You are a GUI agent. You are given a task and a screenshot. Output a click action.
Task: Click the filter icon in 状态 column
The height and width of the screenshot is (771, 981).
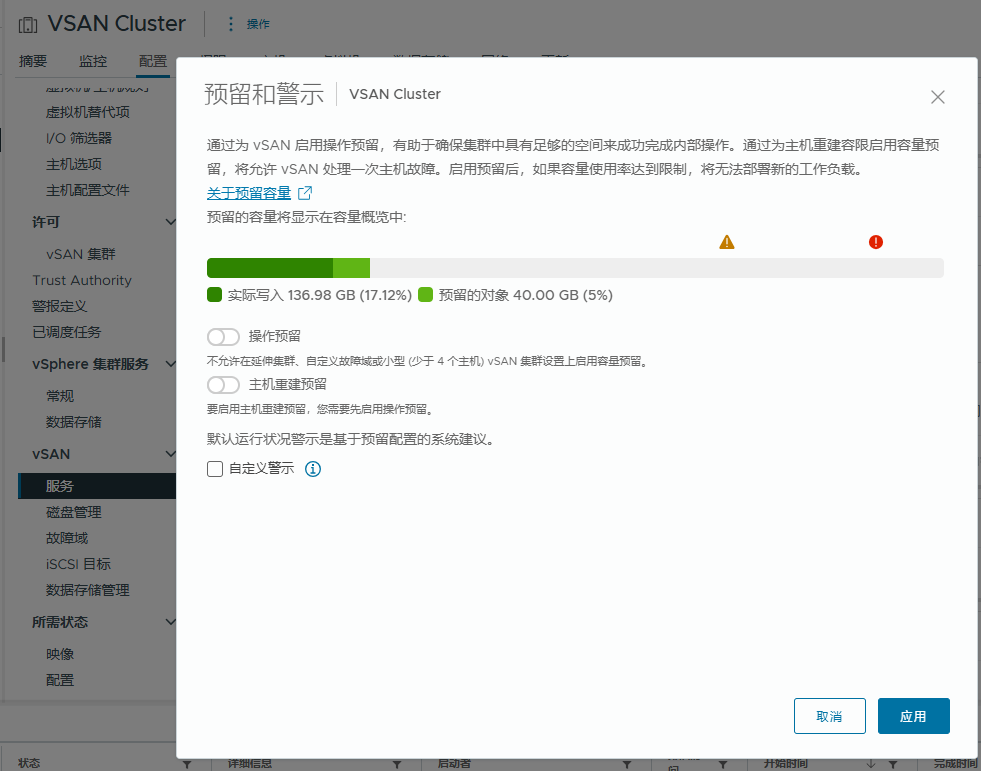(187, 763)
